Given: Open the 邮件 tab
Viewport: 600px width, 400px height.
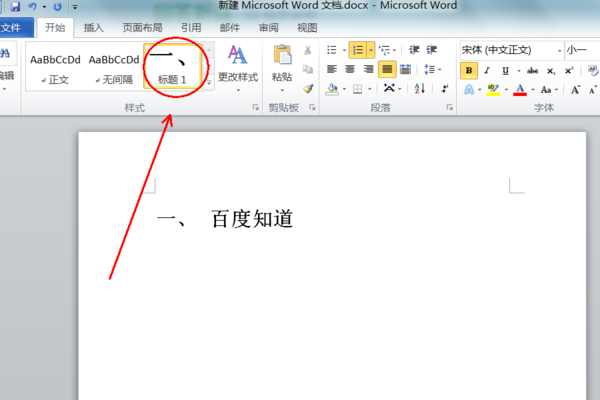Looking at the screenshot, I should click(x=230, y=28).
